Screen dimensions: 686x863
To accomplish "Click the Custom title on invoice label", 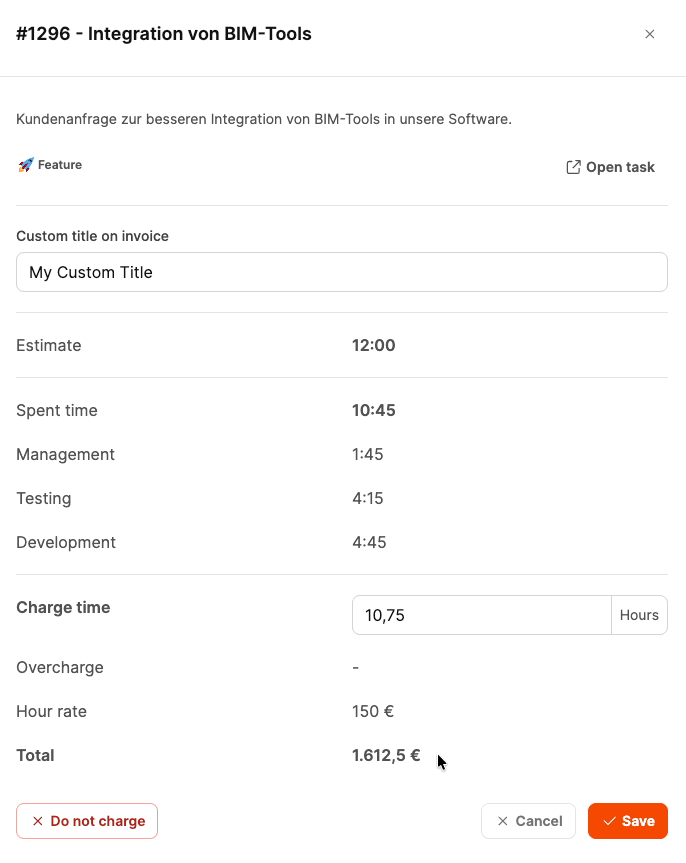I will 92,236.
